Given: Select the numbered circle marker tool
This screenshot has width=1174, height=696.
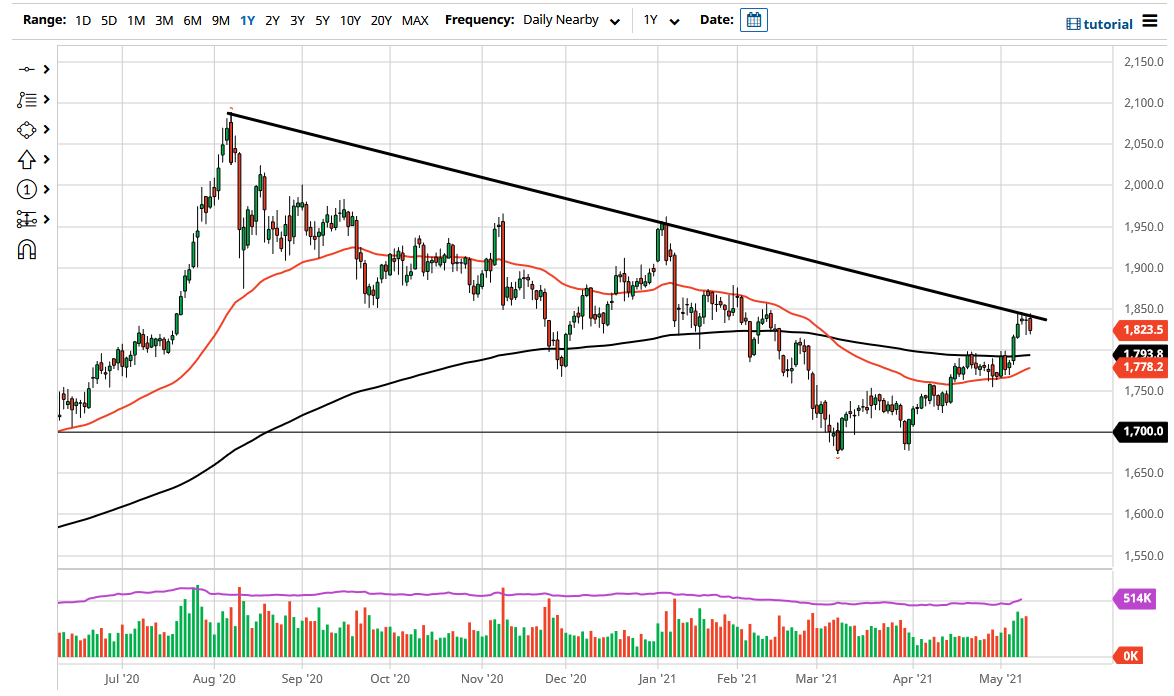Looking at the screenshot, I should tap(26, 189).
